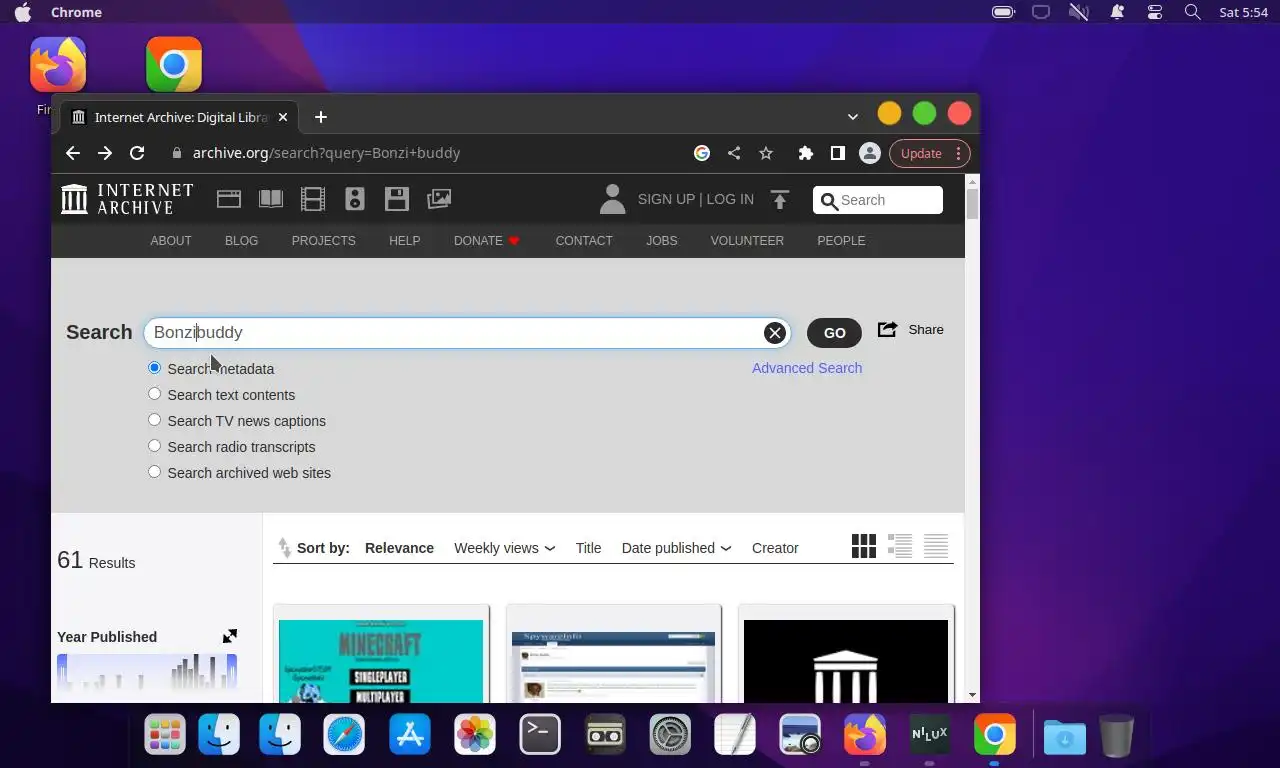Open the PROJECTS nav item

pos(323,241)
